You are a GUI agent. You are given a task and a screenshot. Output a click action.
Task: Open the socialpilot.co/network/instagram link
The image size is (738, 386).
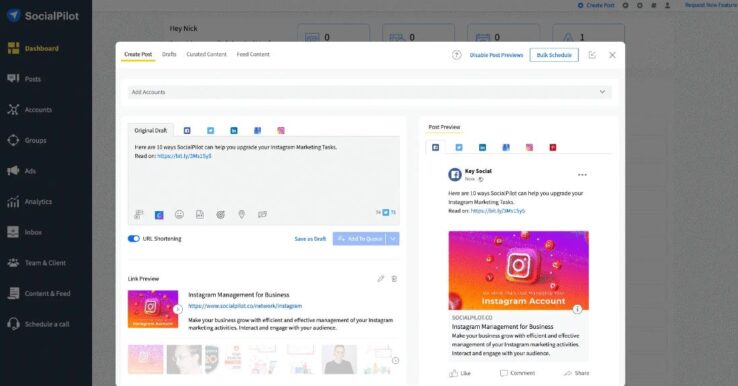[245, 306]
